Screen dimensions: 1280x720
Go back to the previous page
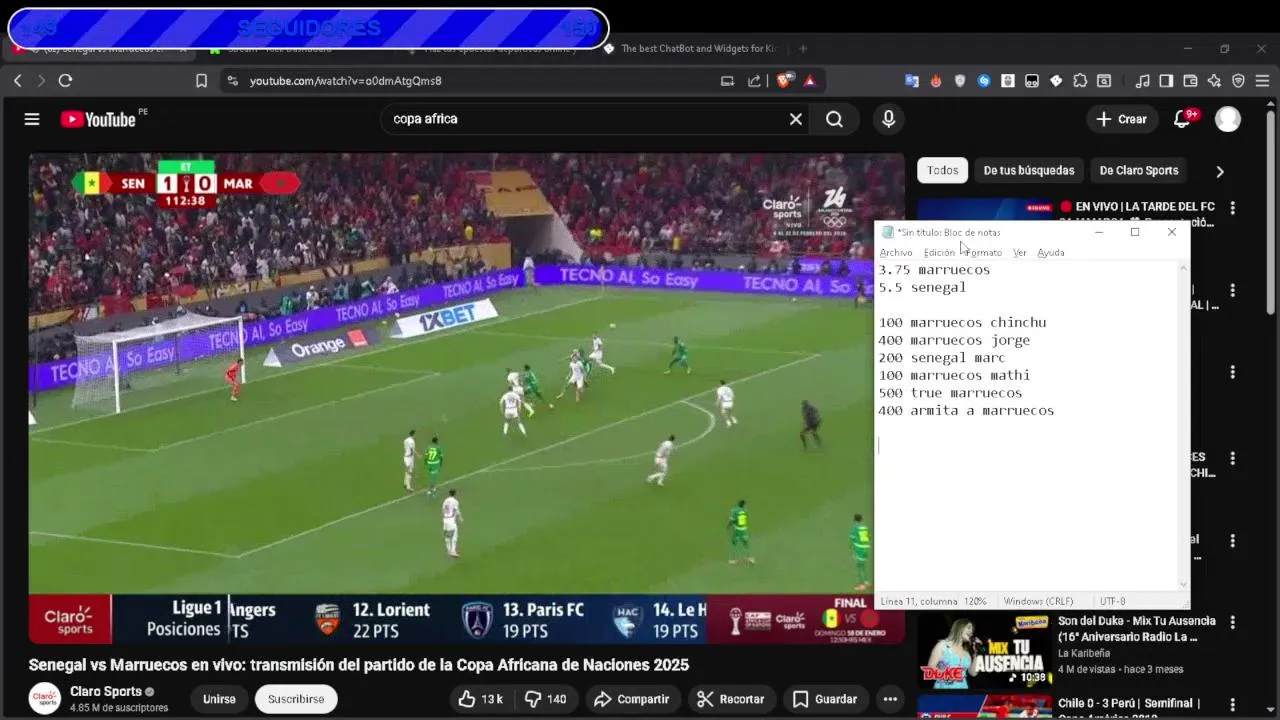click(17, 81)
